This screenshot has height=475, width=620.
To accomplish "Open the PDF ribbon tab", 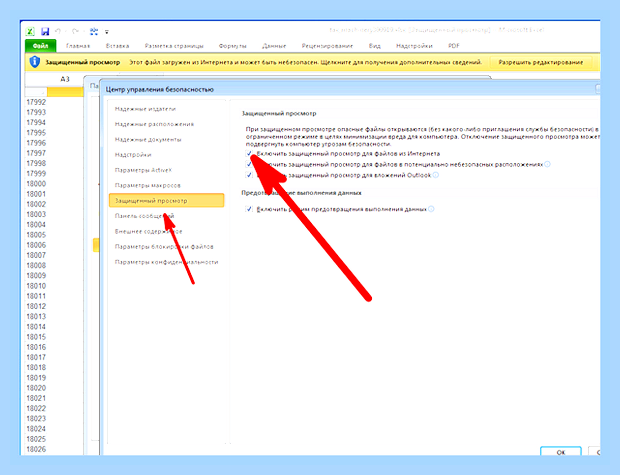I will [454, 46].
